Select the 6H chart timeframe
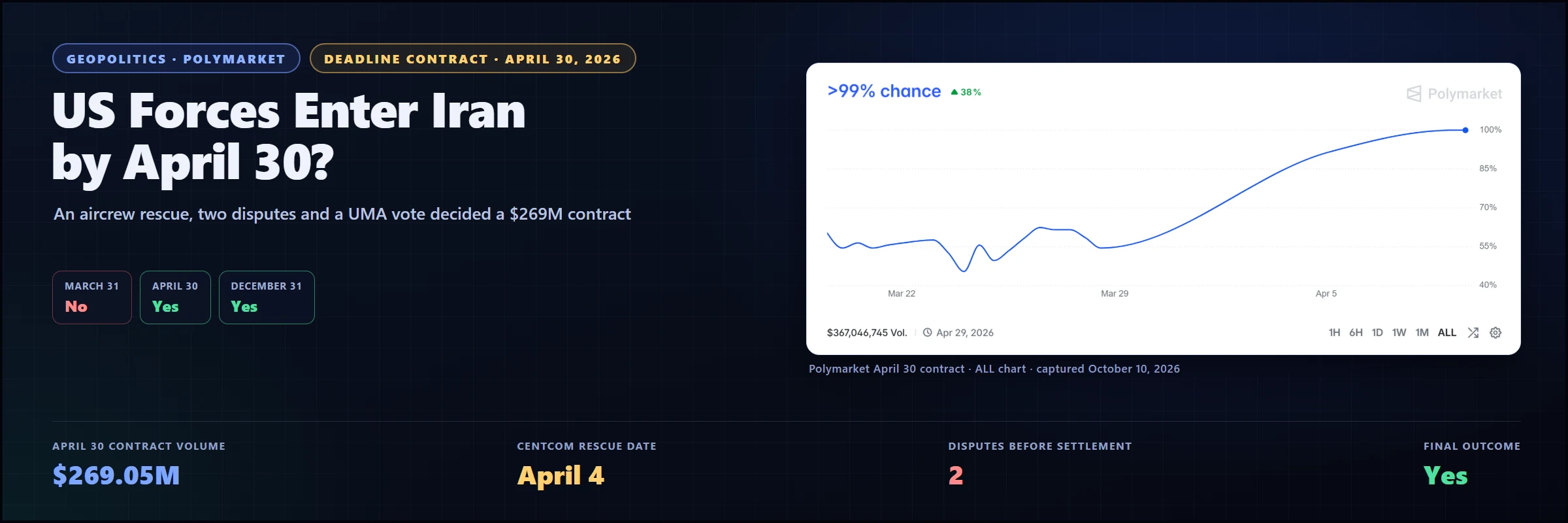The width and height of the screenshot is (1568, 523). tap(1356, 333)
